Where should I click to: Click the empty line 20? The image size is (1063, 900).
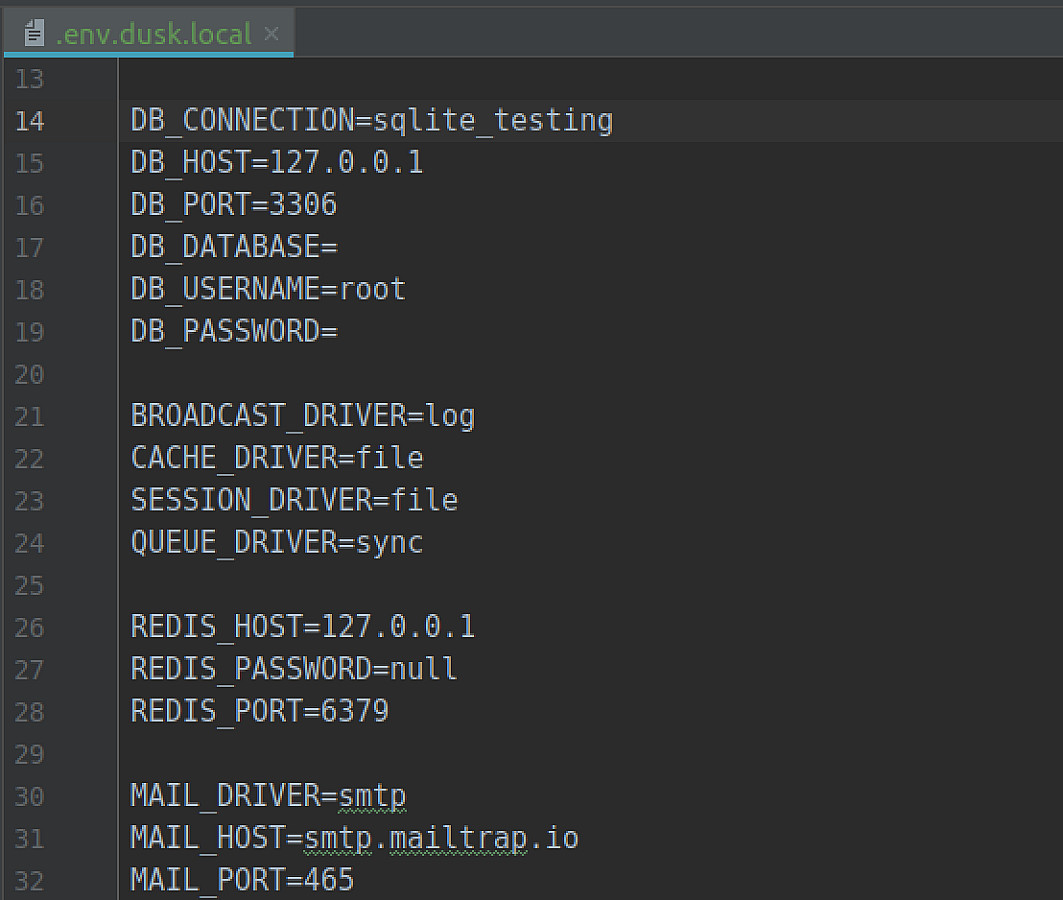(200, 373)
